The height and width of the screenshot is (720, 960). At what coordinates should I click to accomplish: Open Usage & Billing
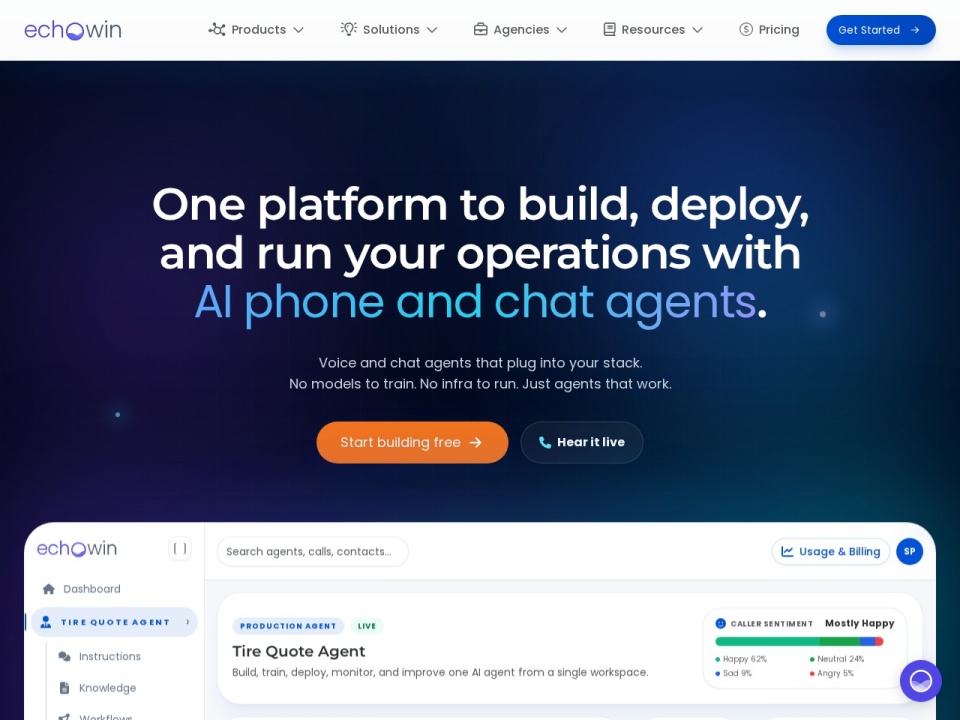[x=831, y=552]
